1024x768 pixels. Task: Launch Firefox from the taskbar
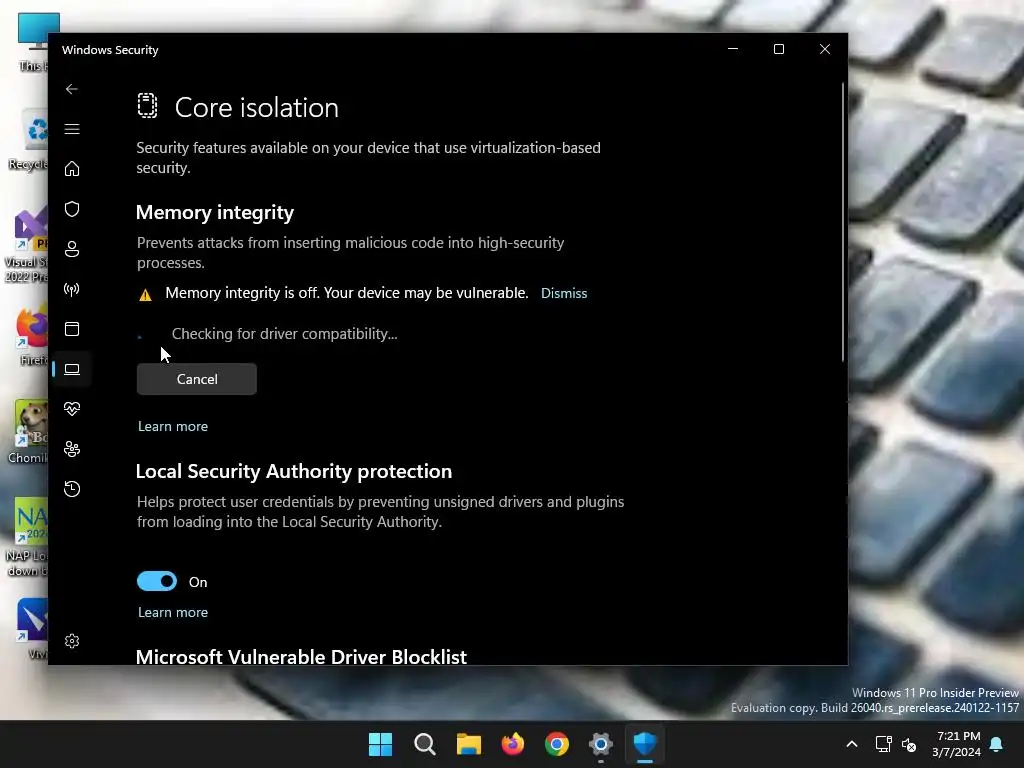[x=513, y=744]
